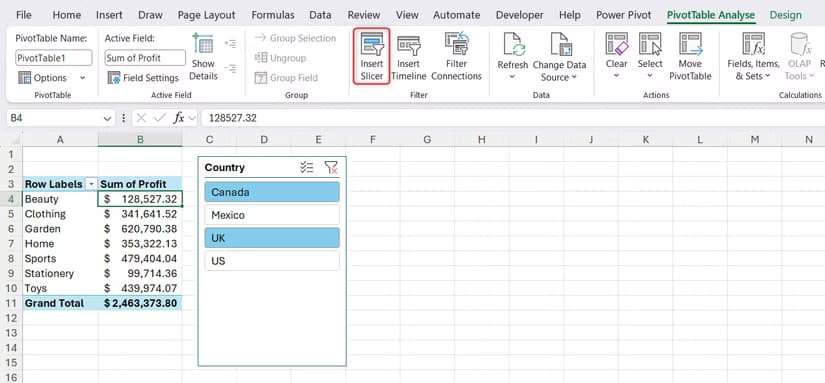The height and width of the screenshot is (383, 825).
Task: Select row 11 header
Action: click(x=12, y=304)
